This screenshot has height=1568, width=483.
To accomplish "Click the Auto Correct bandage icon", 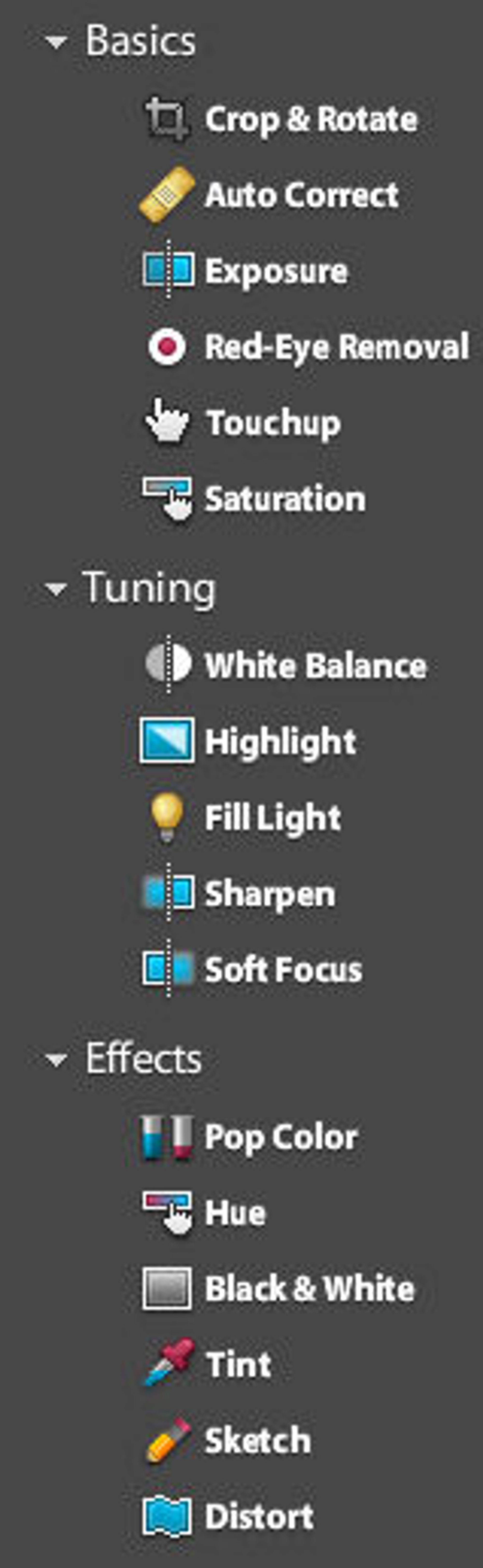I will pos(167,195).
